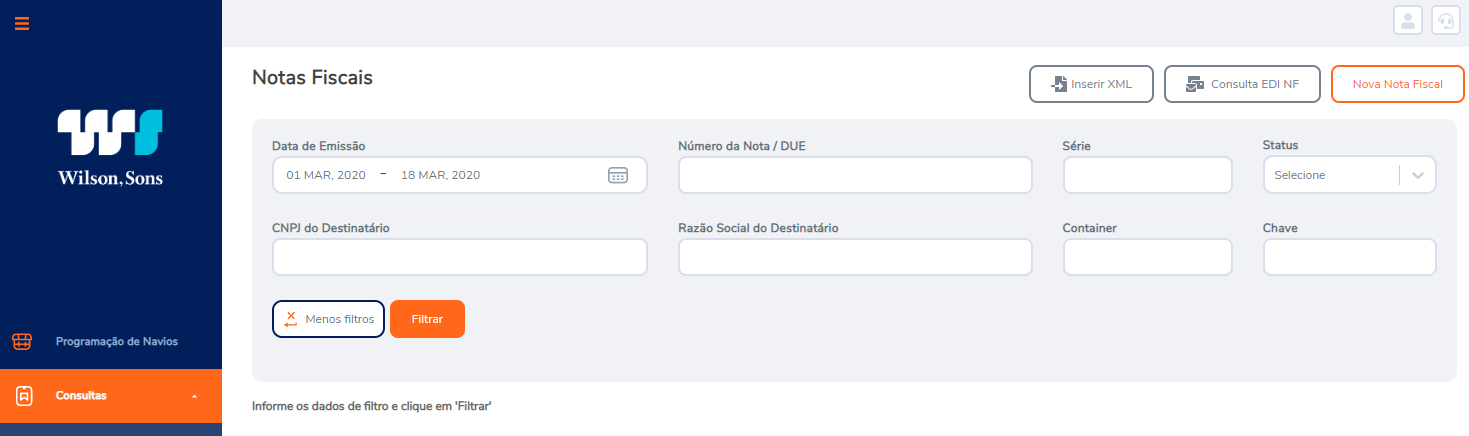Select the Consultas menu item

click(x=81, y=396)
